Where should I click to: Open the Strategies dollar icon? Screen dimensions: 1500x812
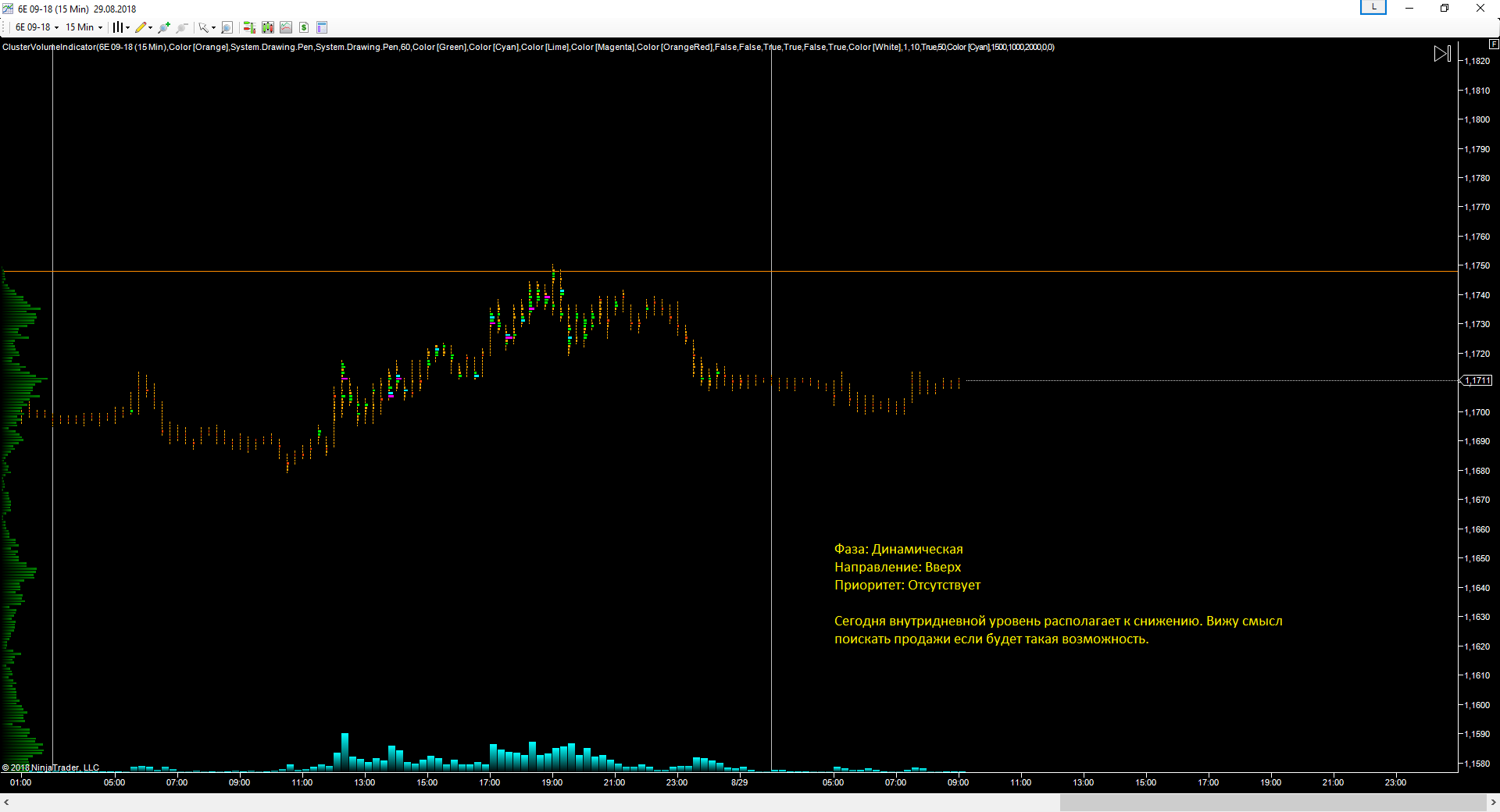[304, 27]
